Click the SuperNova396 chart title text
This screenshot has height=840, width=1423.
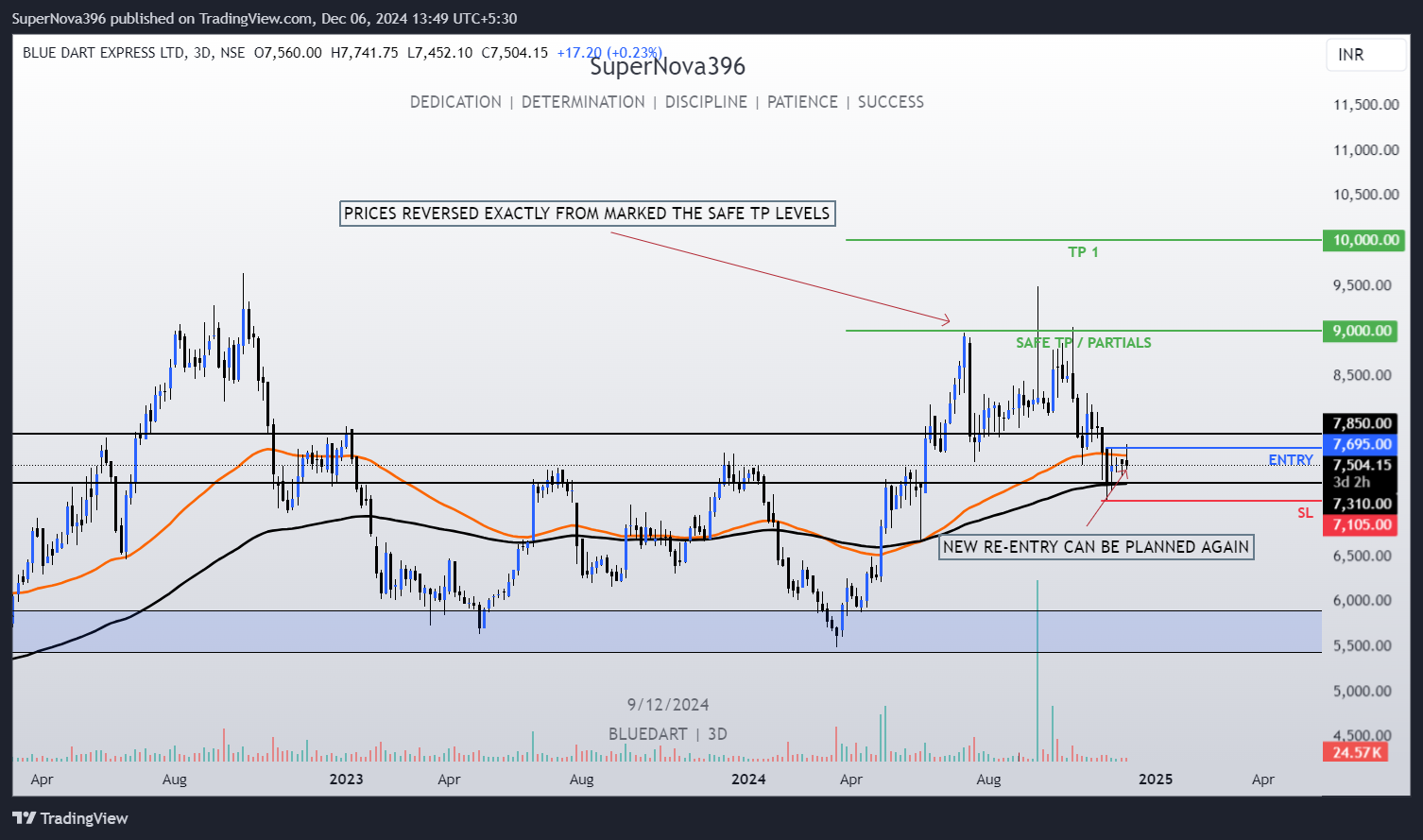(x=667, y=66)
